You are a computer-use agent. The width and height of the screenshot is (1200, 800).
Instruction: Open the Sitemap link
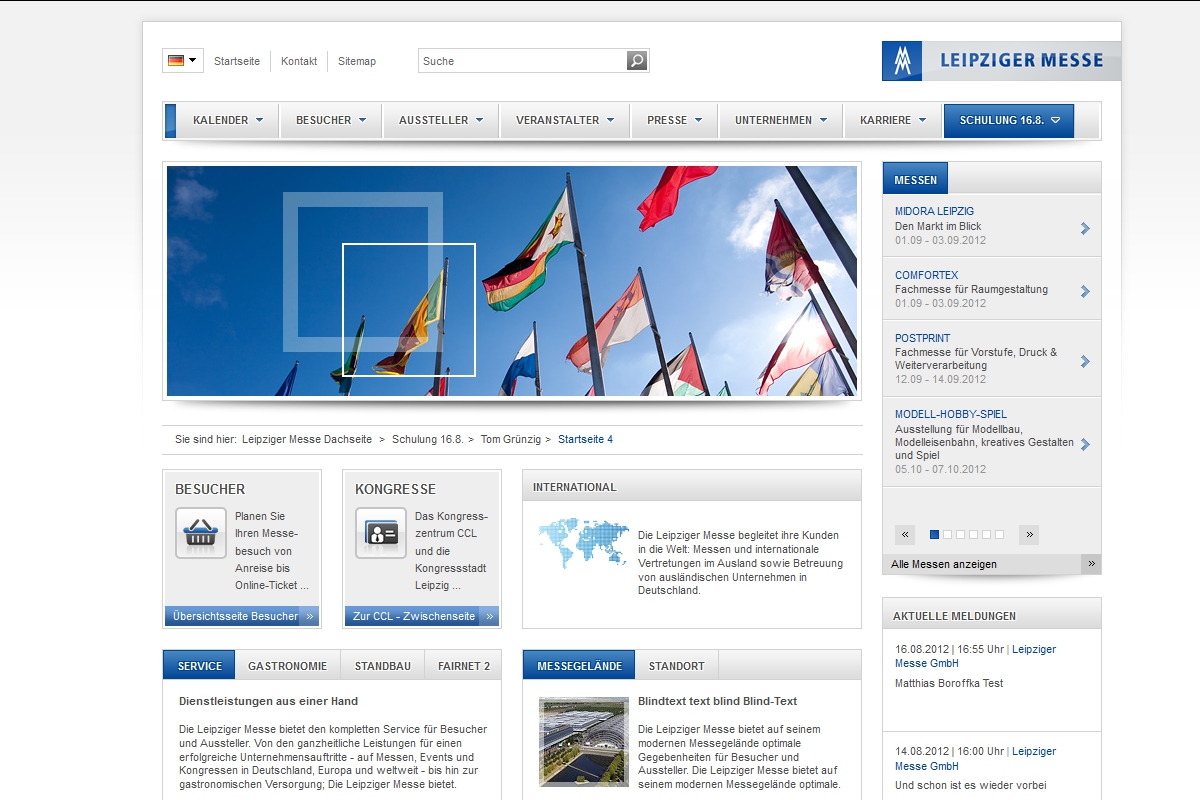pos(357,61)
